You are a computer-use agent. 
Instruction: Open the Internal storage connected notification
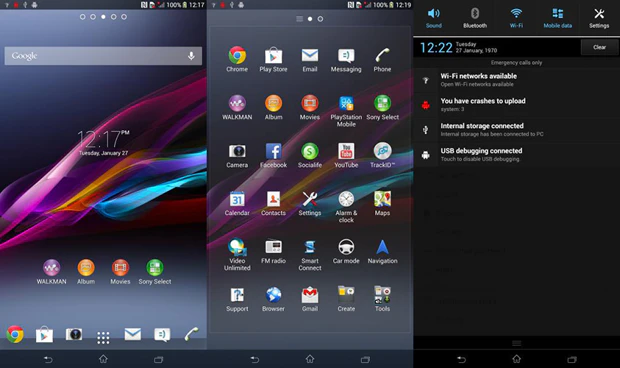[516, 130]
